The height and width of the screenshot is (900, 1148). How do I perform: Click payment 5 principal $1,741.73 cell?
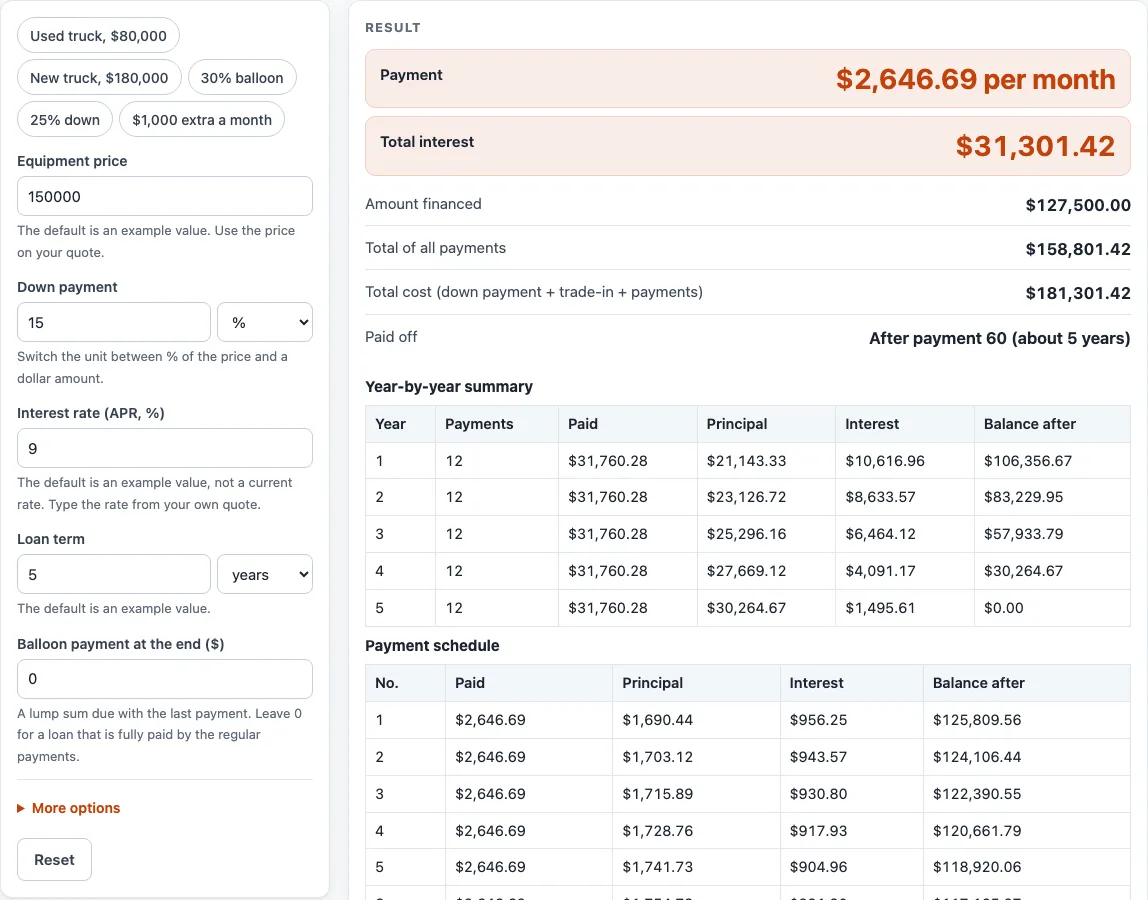coord(696,867)
